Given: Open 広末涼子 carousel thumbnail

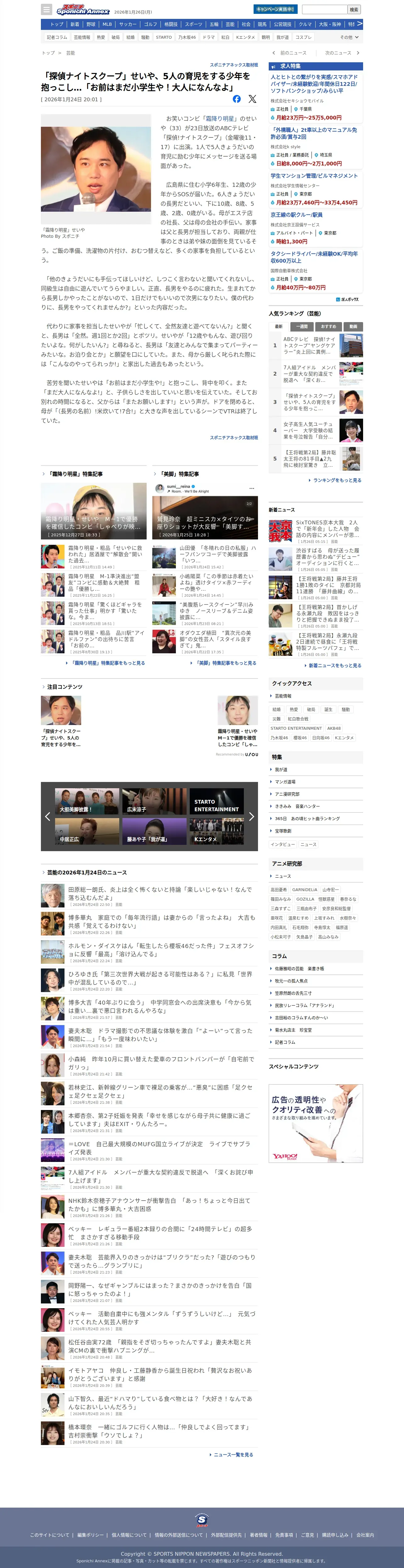Looking at the screenshot, I should pyautogui.click(x=154, y=801).
